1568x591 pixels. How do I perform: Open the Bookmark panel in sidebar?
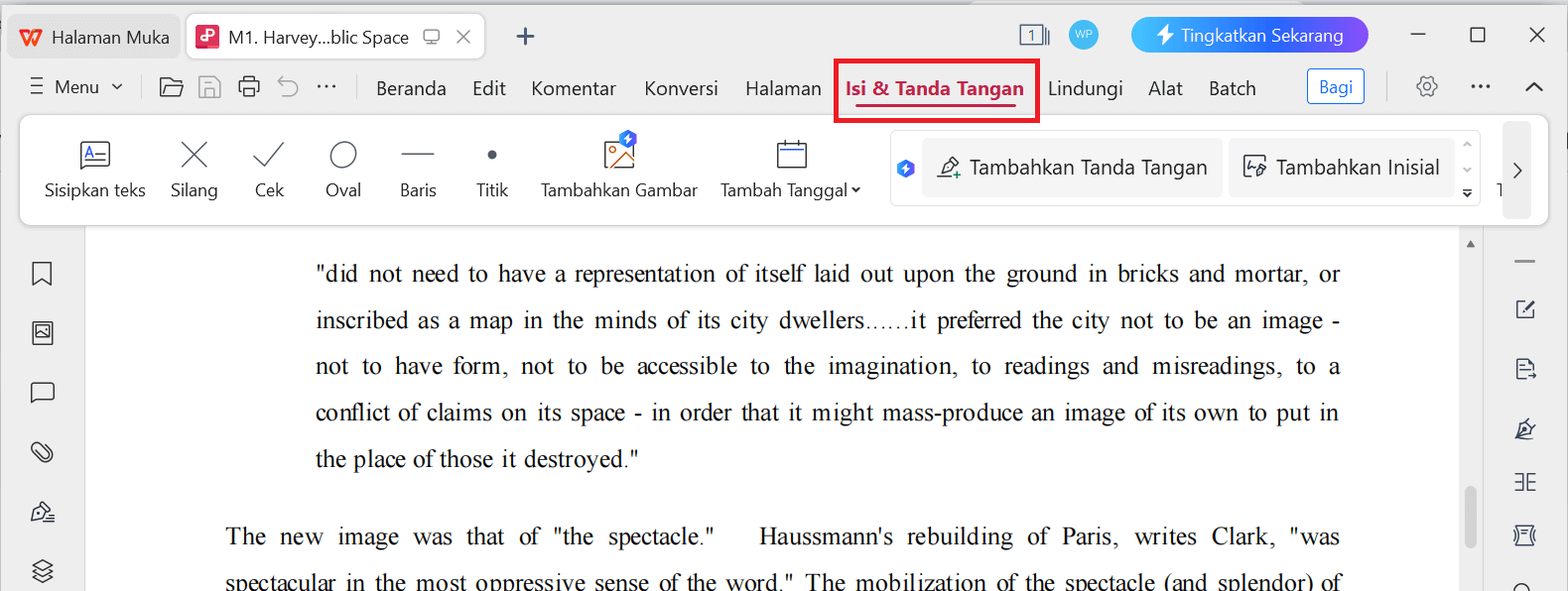pyautogui.click(x=42, y=274)
